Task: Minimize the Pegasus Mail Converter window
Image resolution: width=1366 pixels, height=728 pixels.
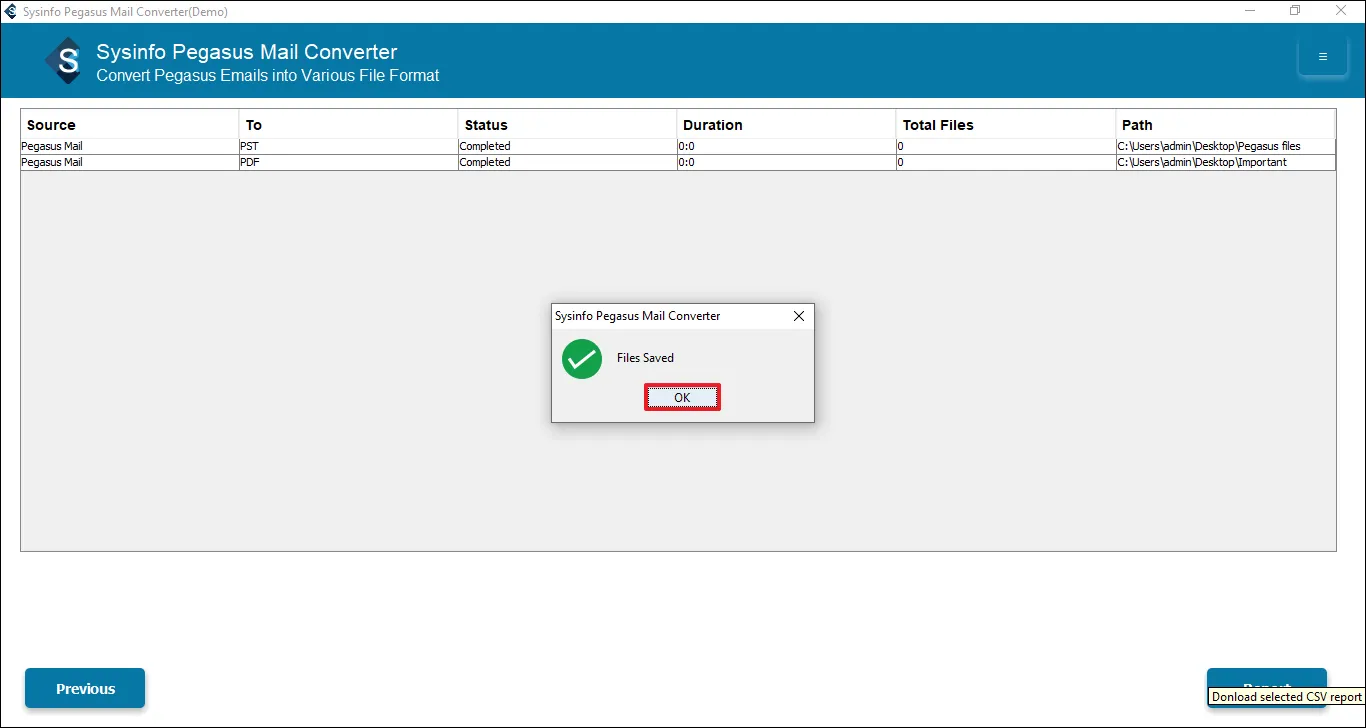Action: [x=1251, y=11]
